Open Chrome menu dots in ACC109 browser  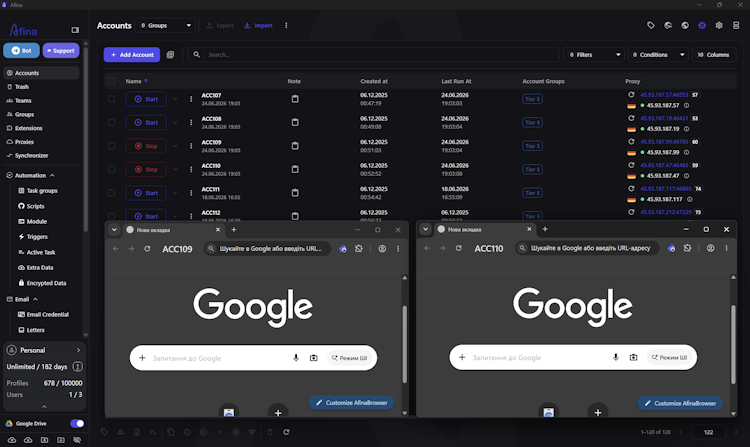coord(398,249)
